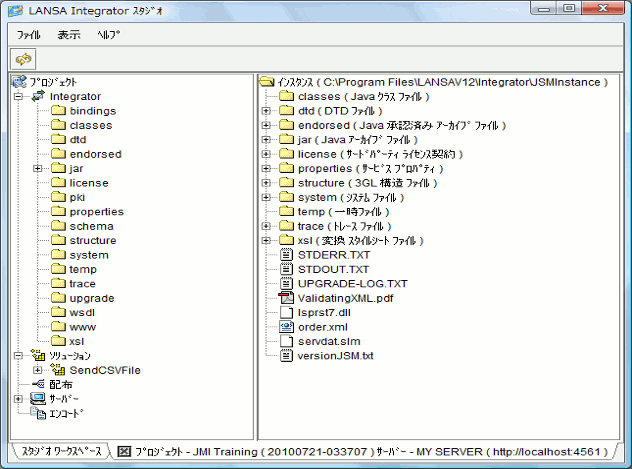The width and height of the screenshot is (632, 469).
Task: Expand the dtd ( DTD ファイル ) folder
Action: [x=266, y=111]
